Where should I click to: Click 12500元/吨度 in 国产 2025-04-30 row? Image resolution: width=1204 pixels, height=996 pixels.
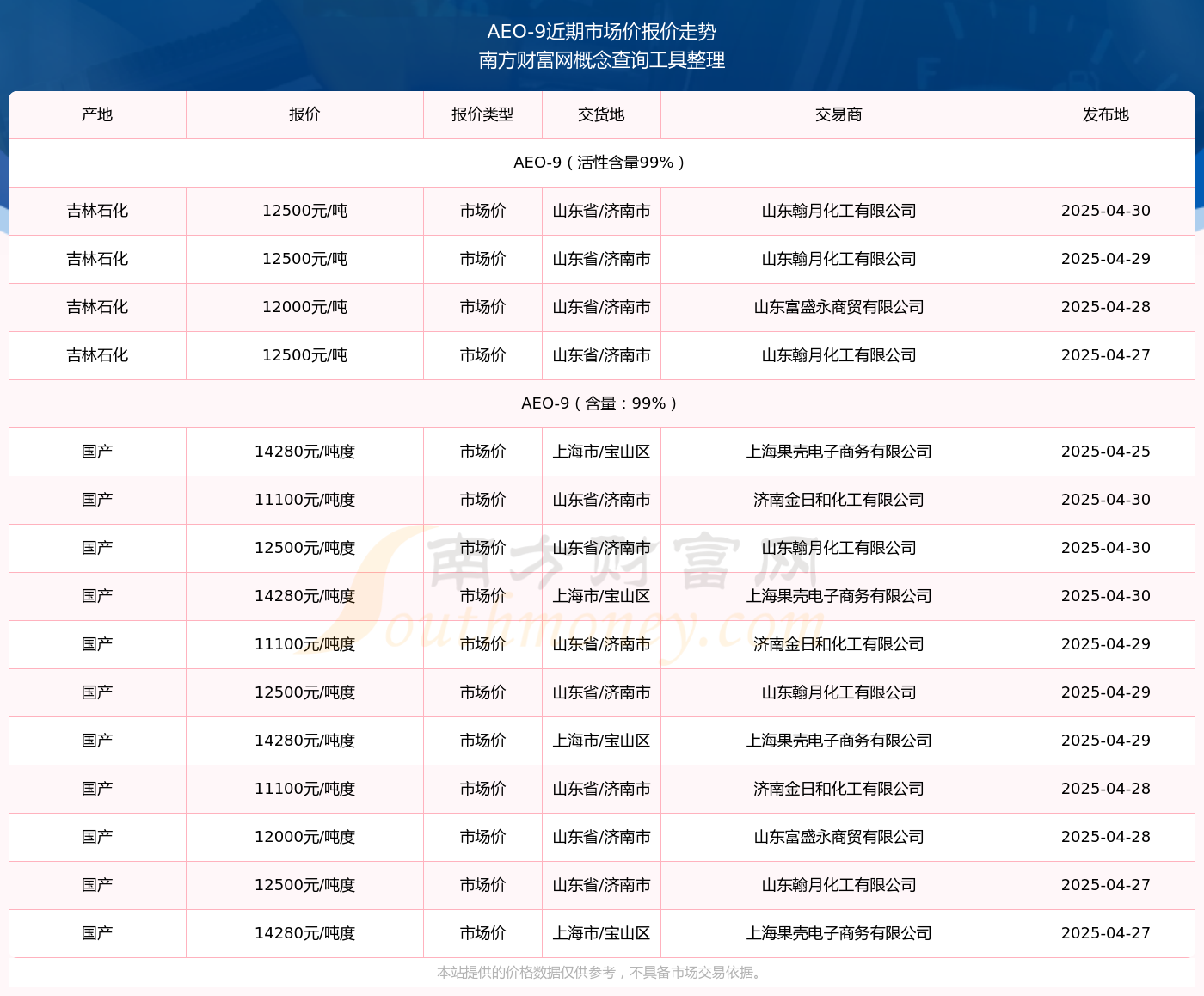tap(304, 548)
